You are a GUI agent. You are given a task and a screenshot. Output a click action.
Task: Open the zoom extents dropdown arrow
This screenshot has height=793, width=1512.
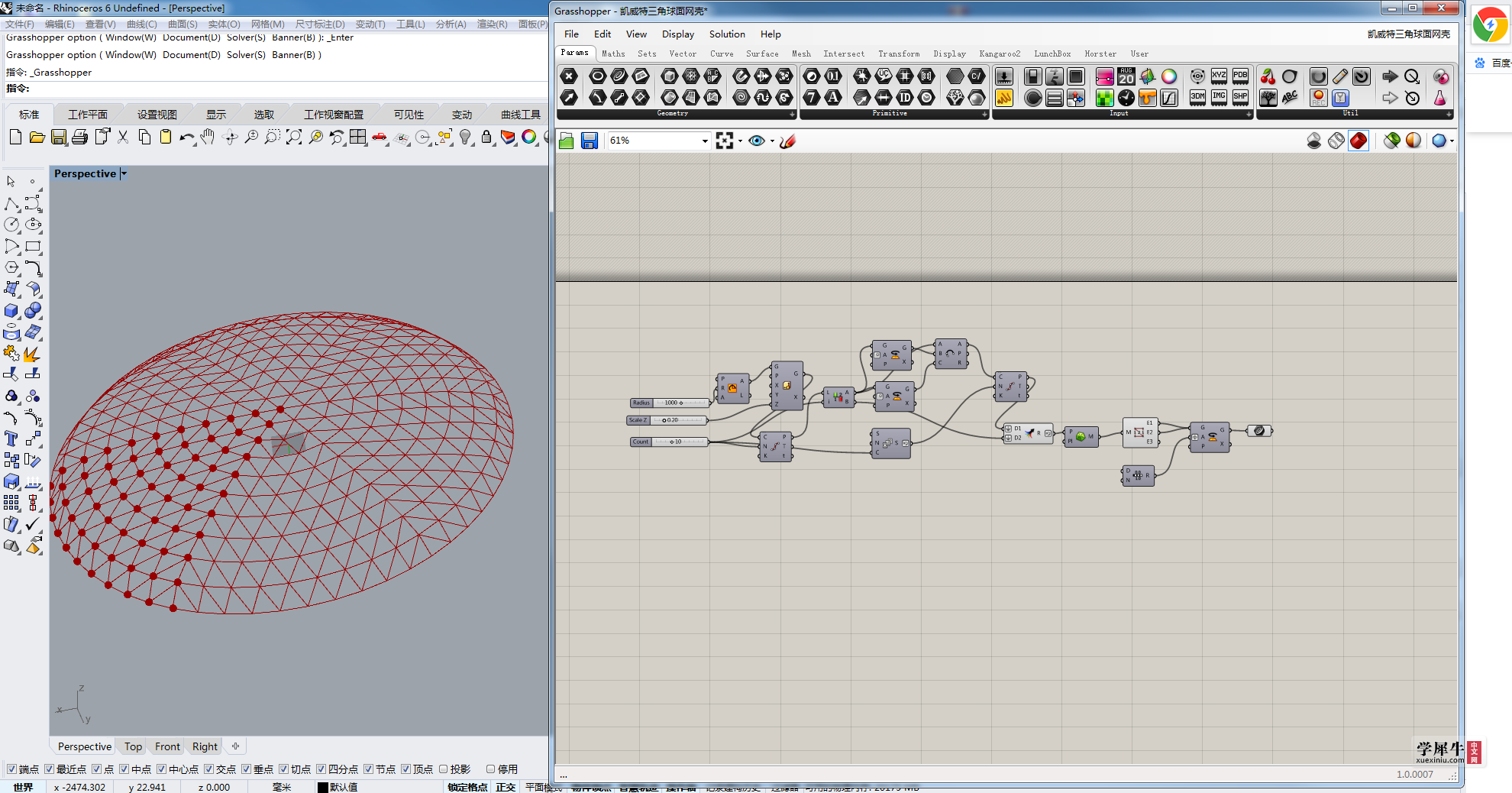(x=740, y=141)
